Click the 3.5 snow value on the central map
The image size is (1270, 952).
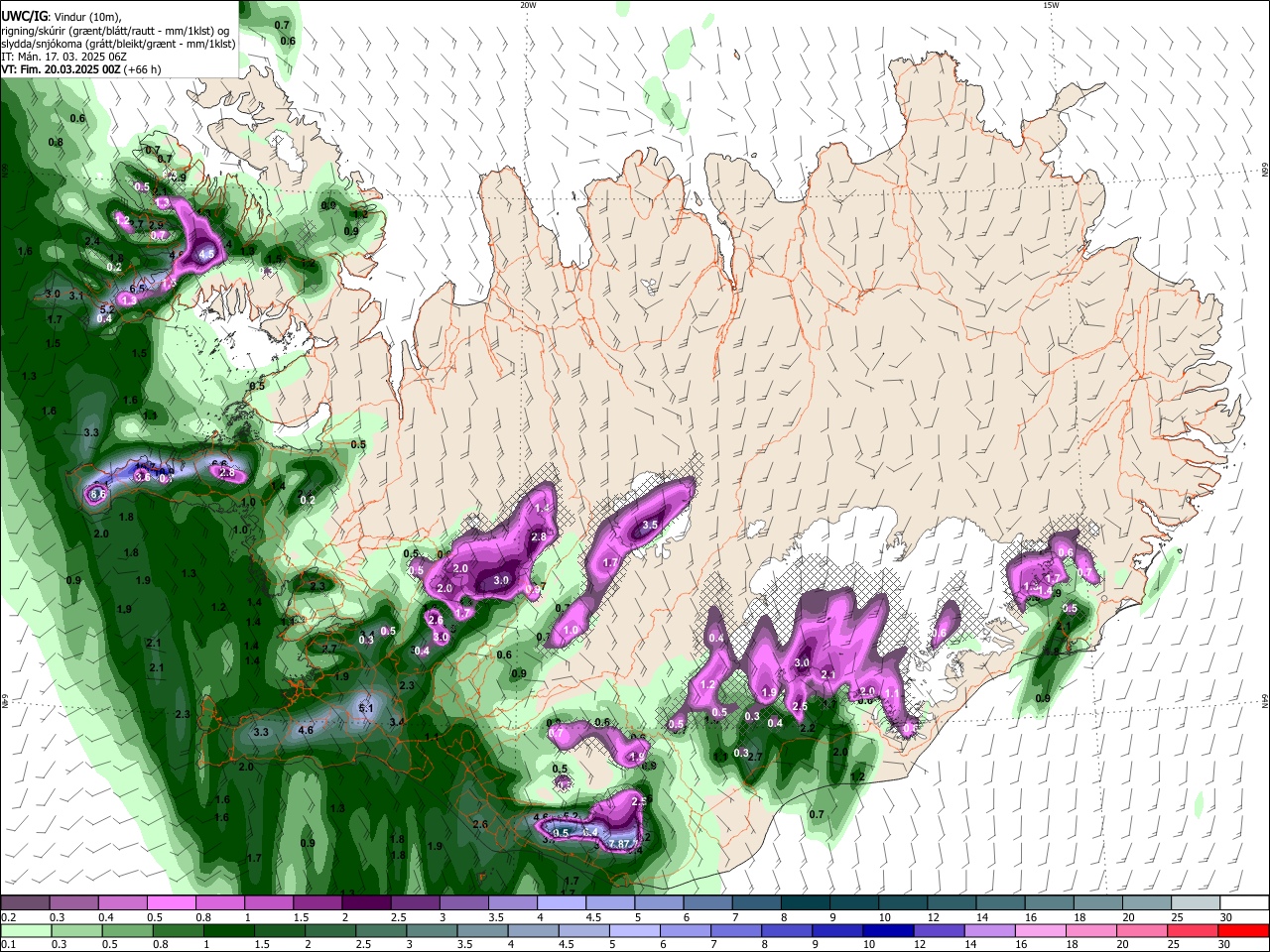coord(651,525)
